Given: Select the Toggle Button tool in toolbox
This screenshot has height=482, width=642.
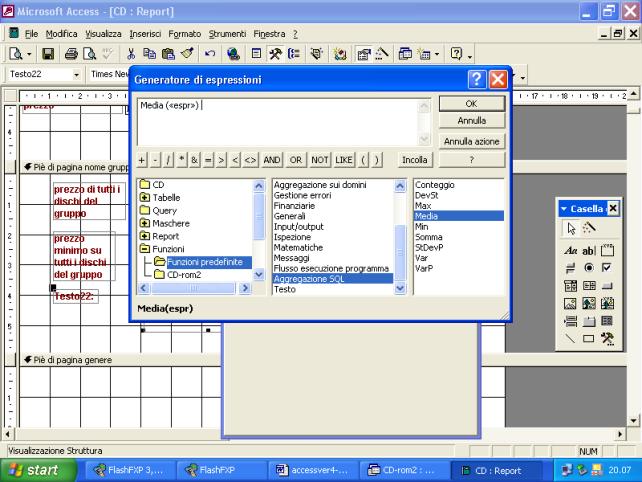Looking at the screenshot, I should tap(570, 268).
